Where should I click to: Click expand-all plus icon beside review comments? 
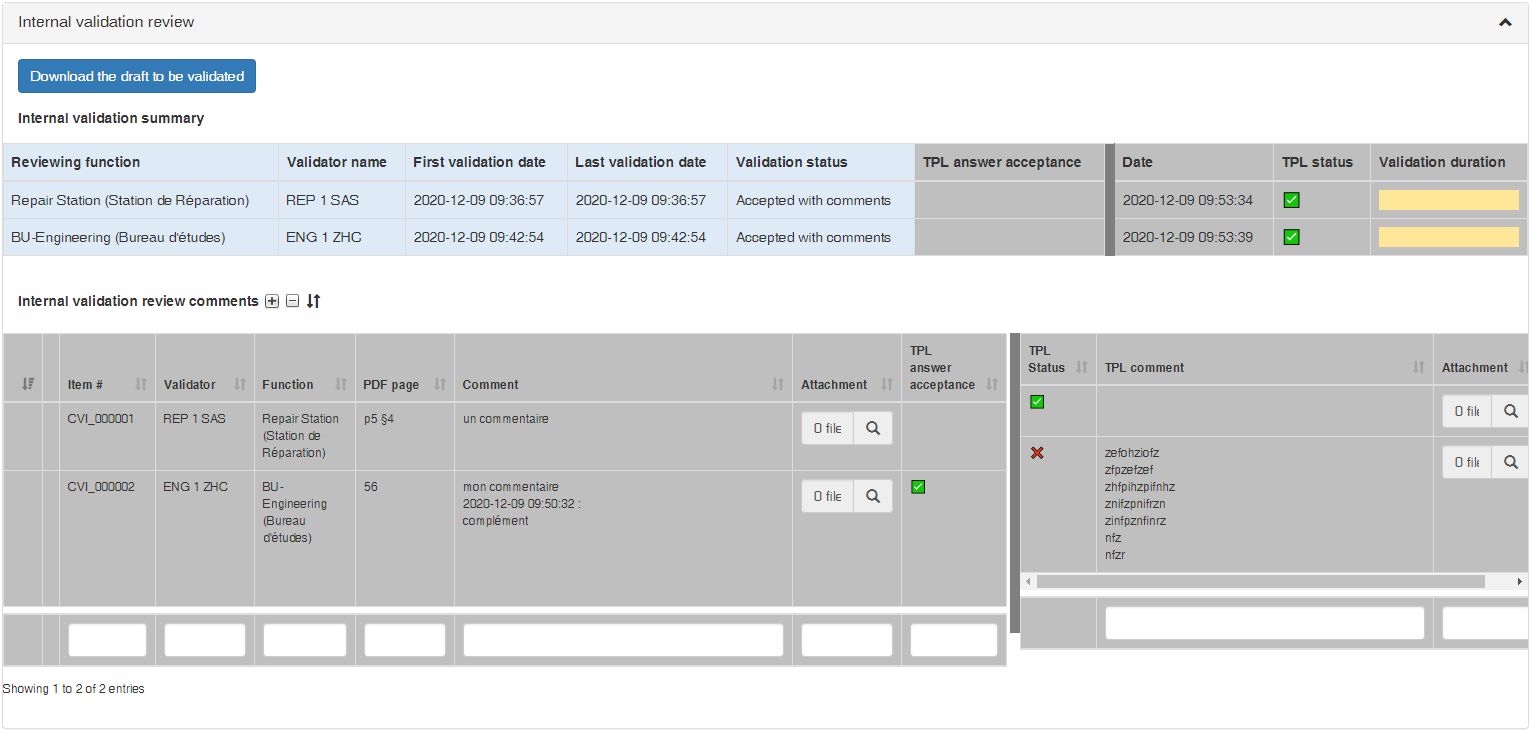point(272,301)
